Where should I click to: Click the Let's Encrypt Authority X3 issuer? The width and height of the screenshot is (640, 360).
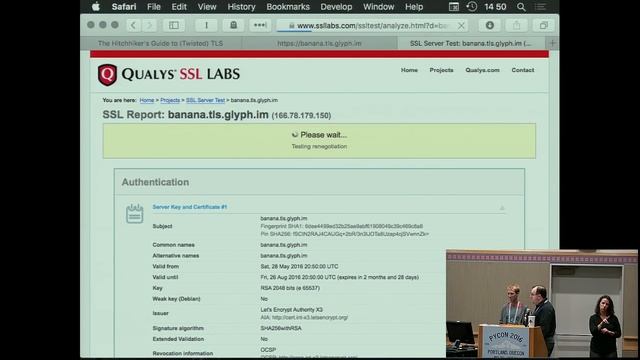[291, 310]
